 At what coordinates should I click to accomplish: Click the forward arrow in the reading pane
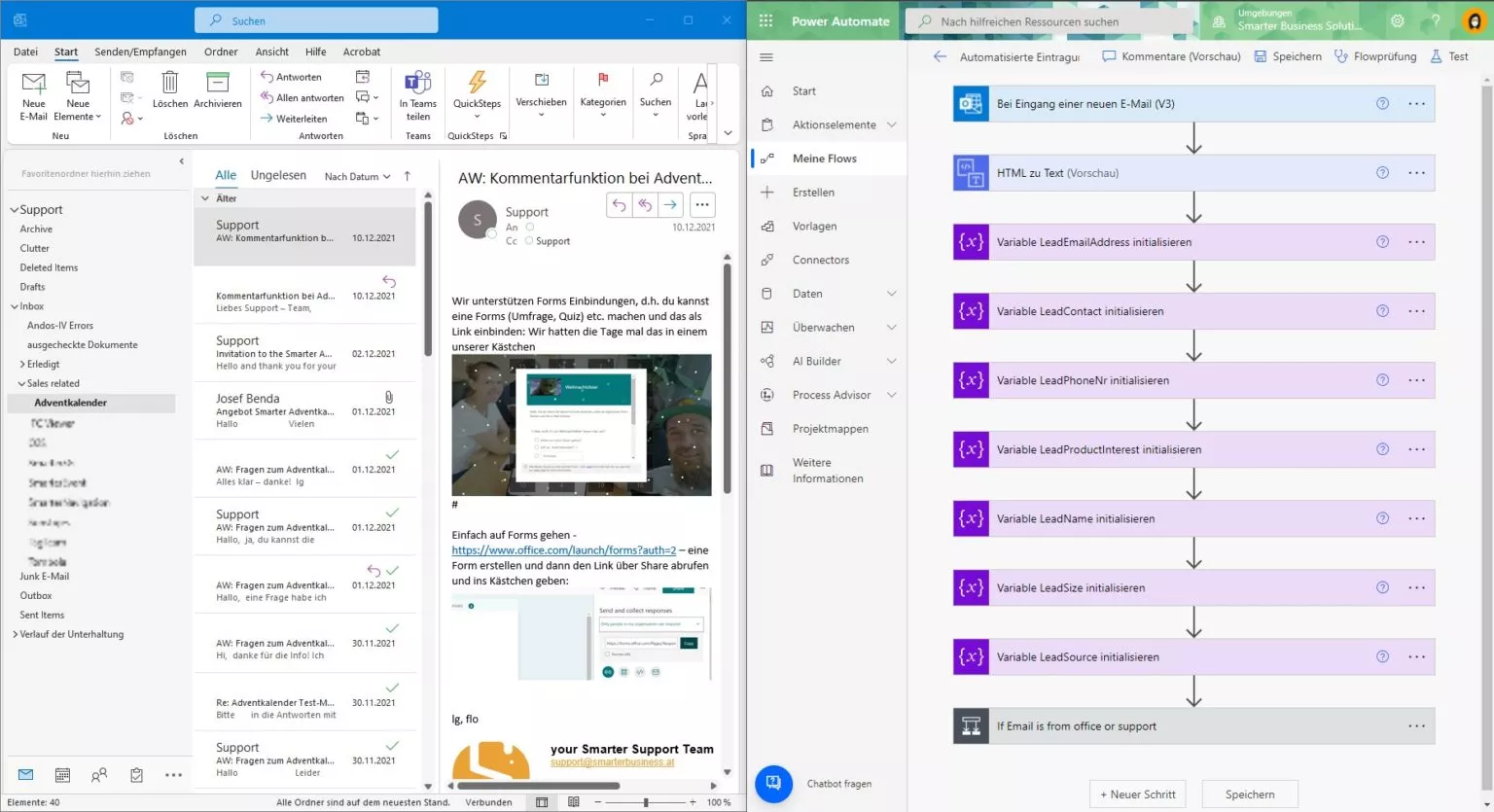(x=669, y=204)
